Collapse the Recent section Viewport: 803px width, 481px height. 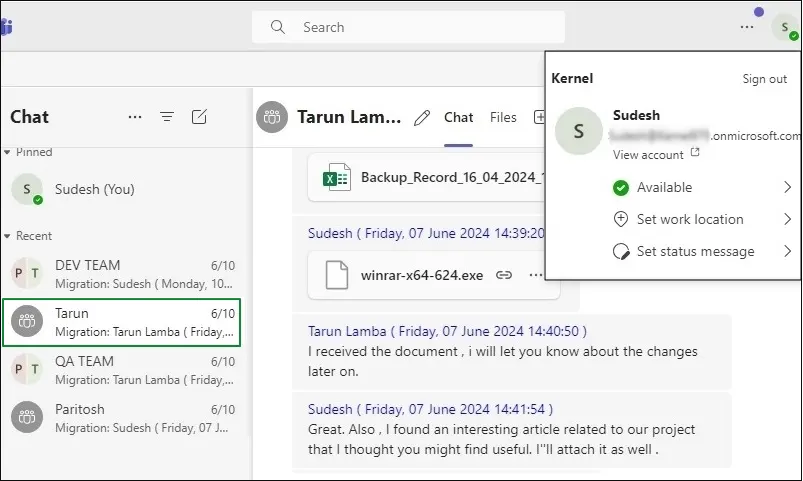(7, 236)
